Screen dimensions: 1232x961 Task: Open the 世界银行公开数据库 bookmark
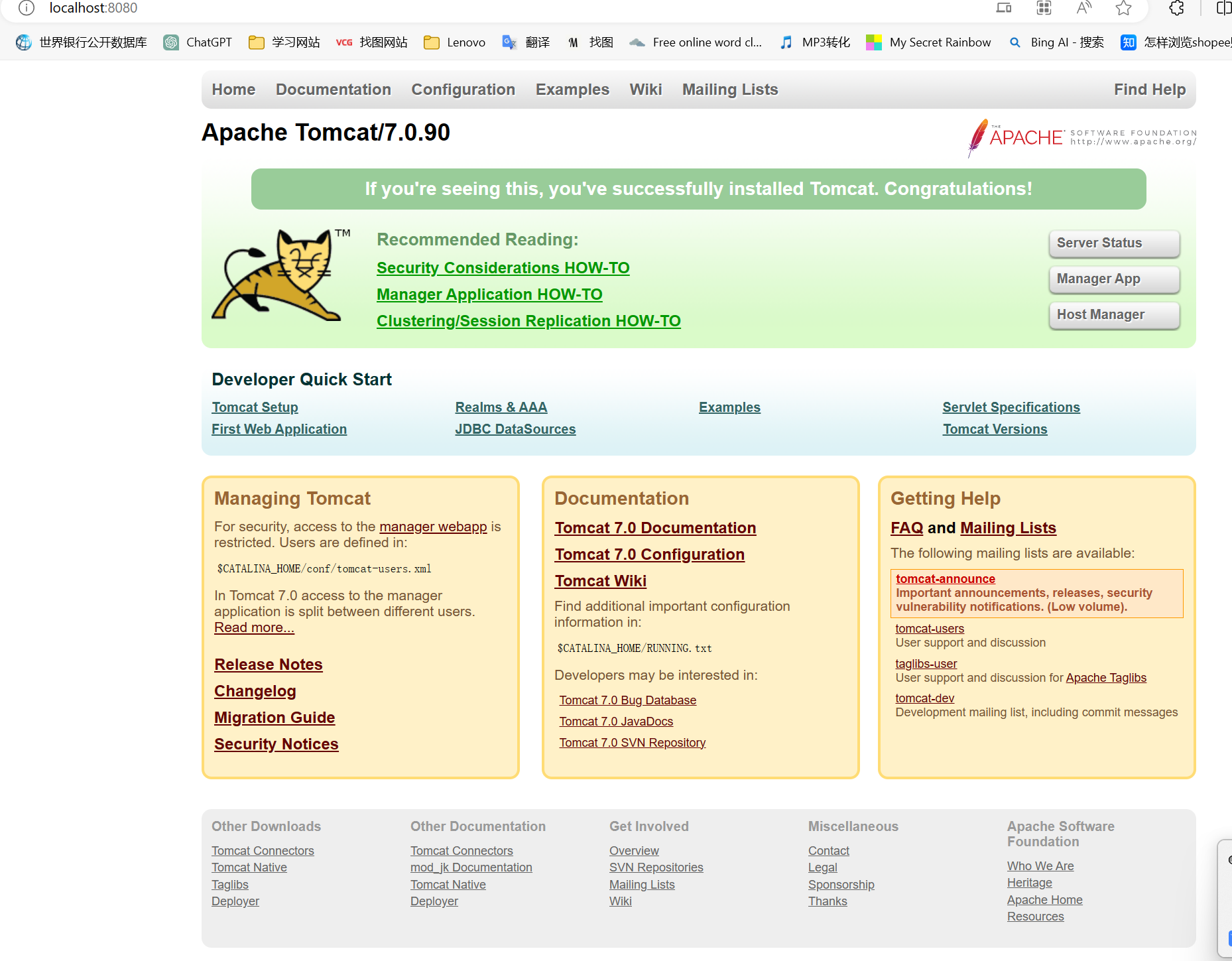click(x=82, y=42)
